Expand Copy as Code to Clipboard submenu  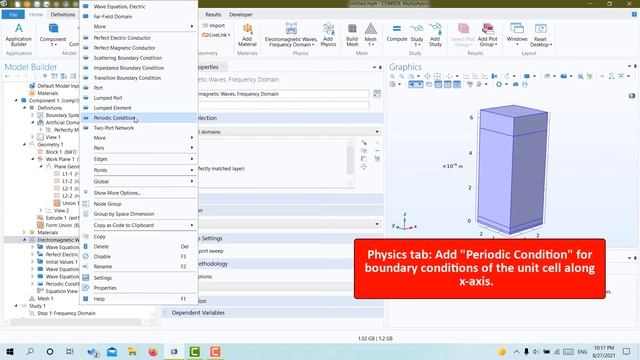(139, 225)
